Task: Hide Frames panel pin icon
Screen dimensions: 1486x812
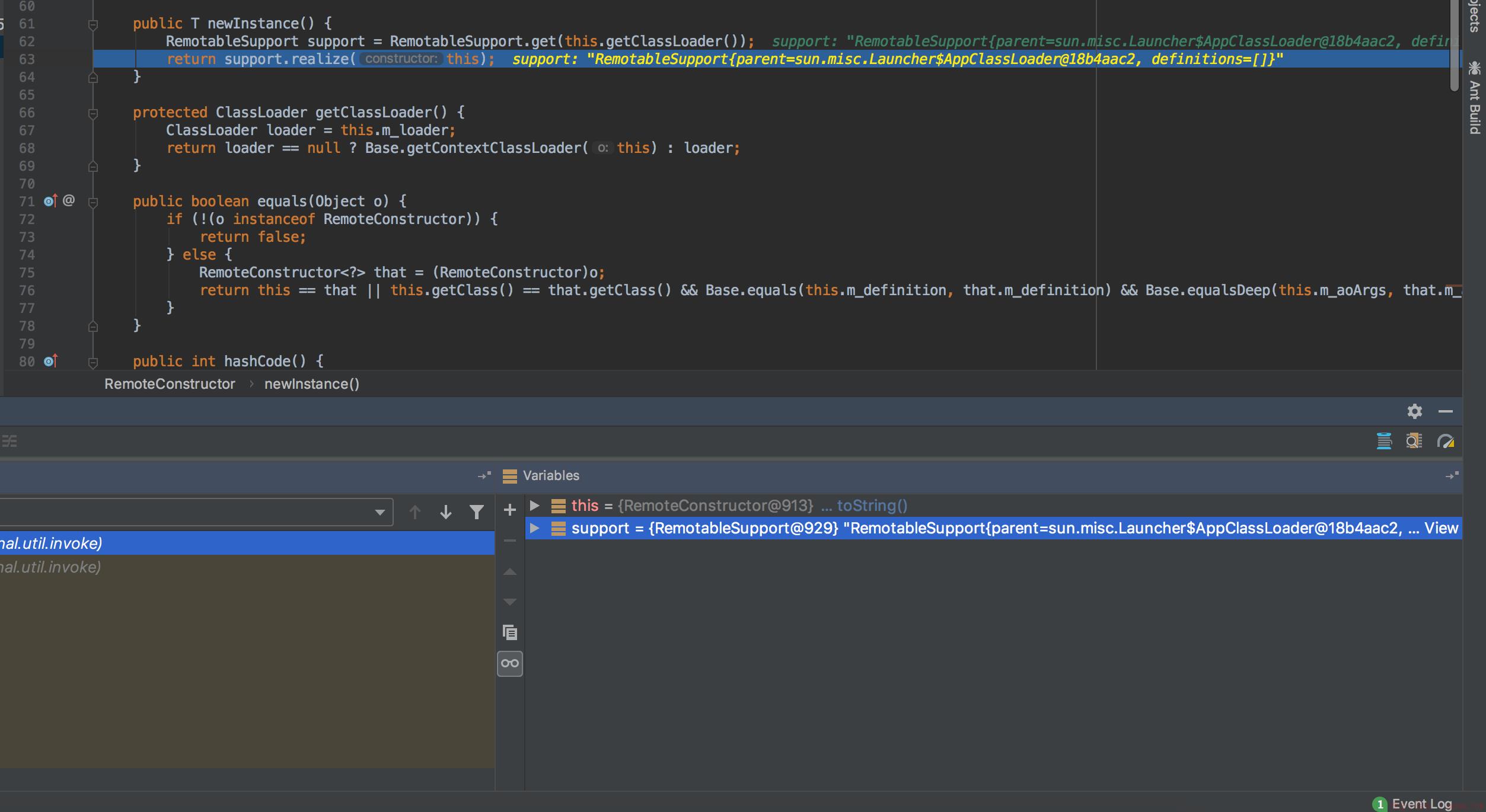Action: pos(485,475)
